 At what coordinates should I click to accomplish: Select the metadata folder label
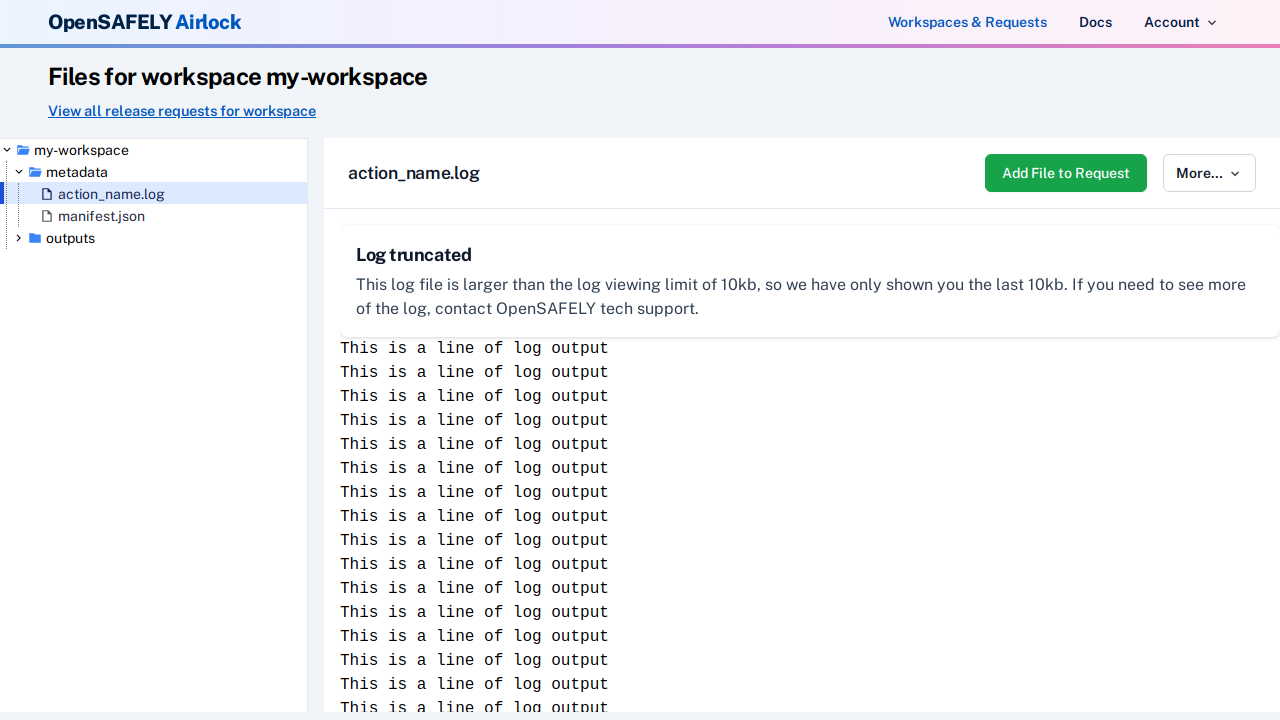pyautogui.click(x=77, y=172)
